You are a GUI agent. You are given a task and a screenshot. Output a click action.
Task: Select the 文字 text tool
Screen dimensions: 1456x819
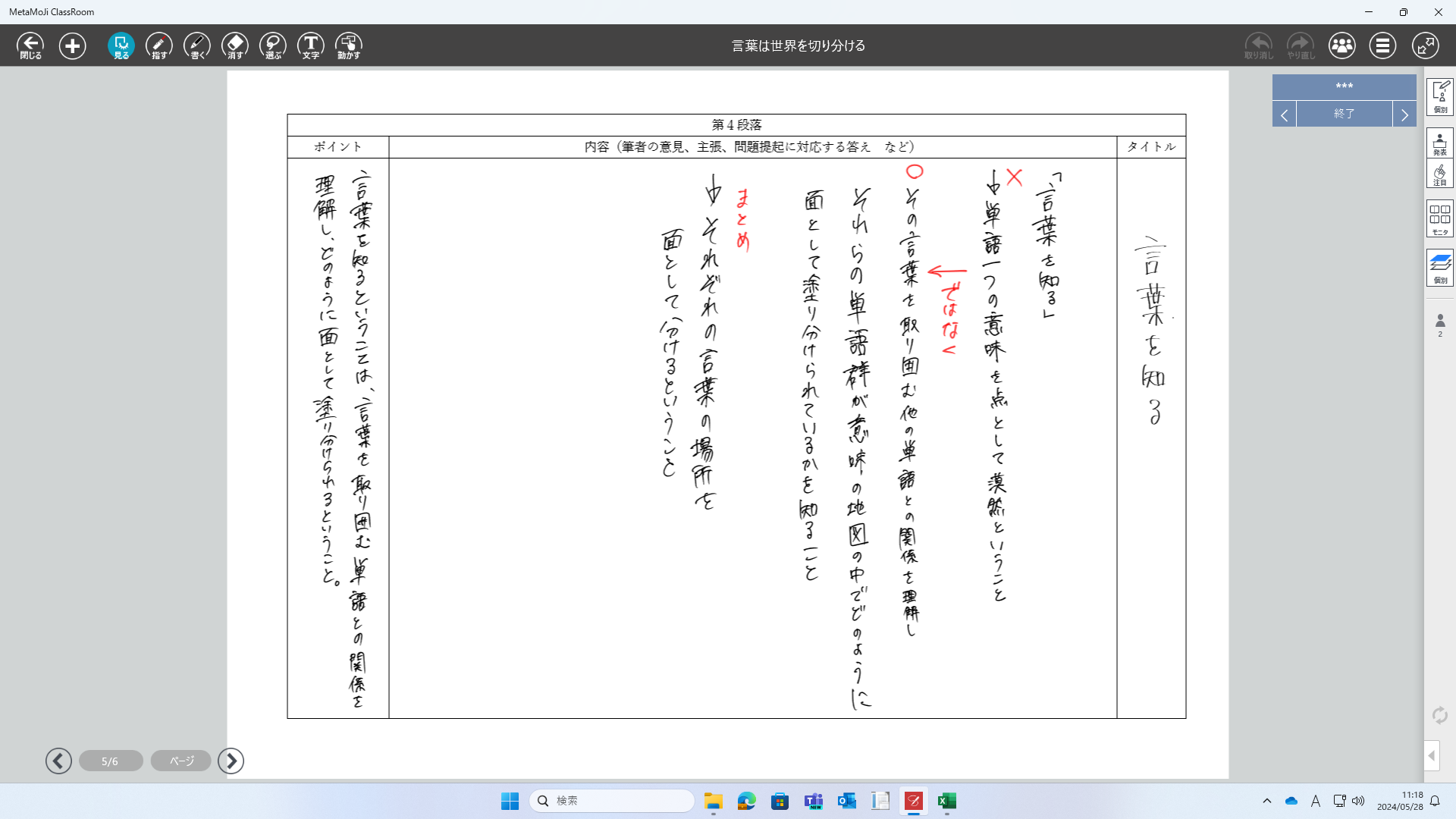(311, 45)
